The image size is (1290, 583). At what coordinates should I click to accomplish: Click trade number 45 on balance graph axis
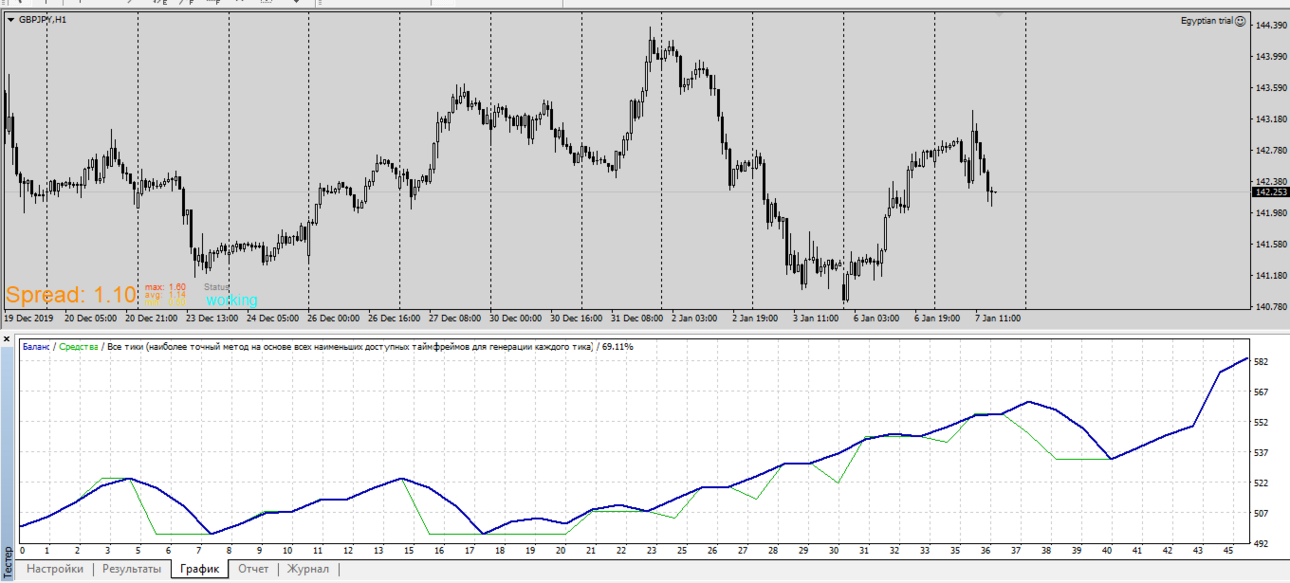click(1226, 550)
